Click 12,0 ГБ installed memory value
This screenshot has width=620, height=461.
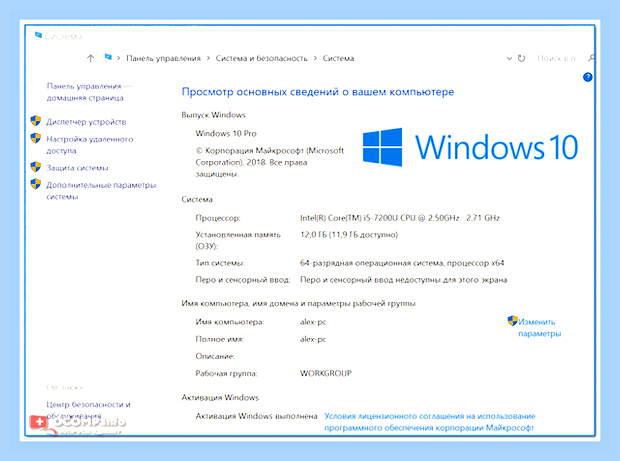pyautogui.click(x=349, y=235)
